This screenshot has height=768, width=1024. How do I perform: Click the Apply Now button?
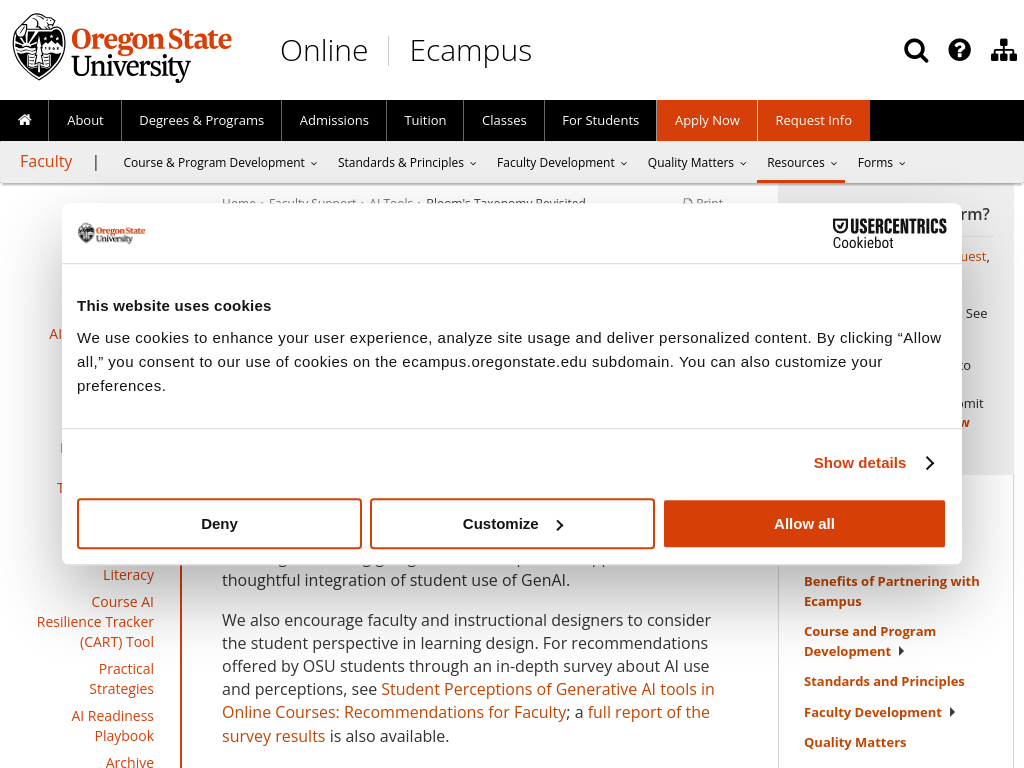(707, 121)
